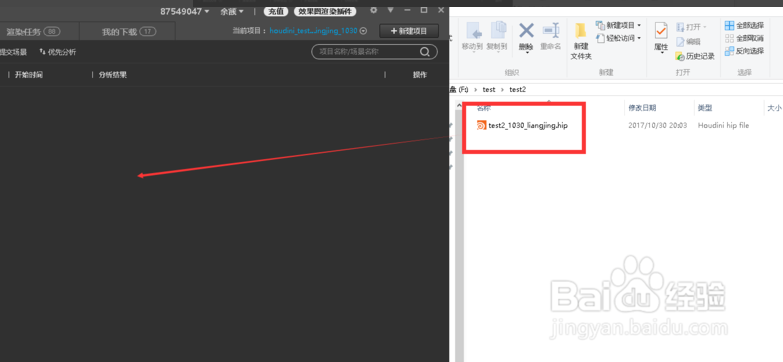
Task: Click the Houdini icon of the hip file
Action: (x=481, y=125)
